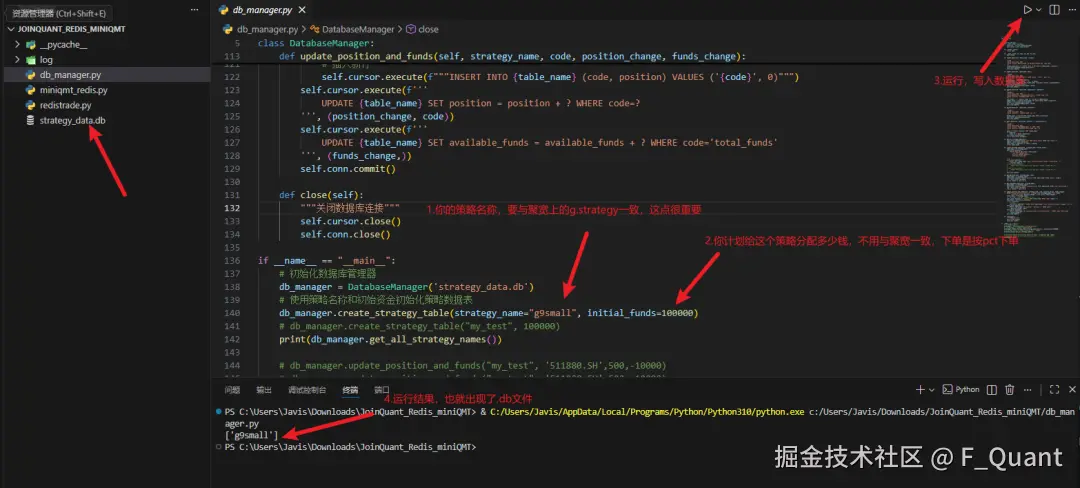Screen dimensions: 1080x488
Task: Click ['g9small'] terminal output line
Action: [x=251, y=435]
